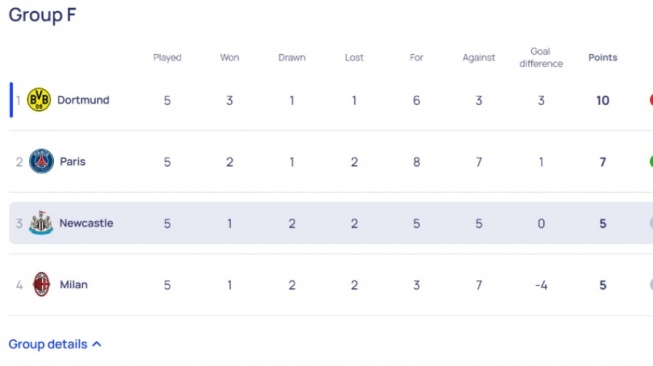Open the Milan team name link
Image resolution: width=653 pixels, height=366 pixels.
coord(74,285)
